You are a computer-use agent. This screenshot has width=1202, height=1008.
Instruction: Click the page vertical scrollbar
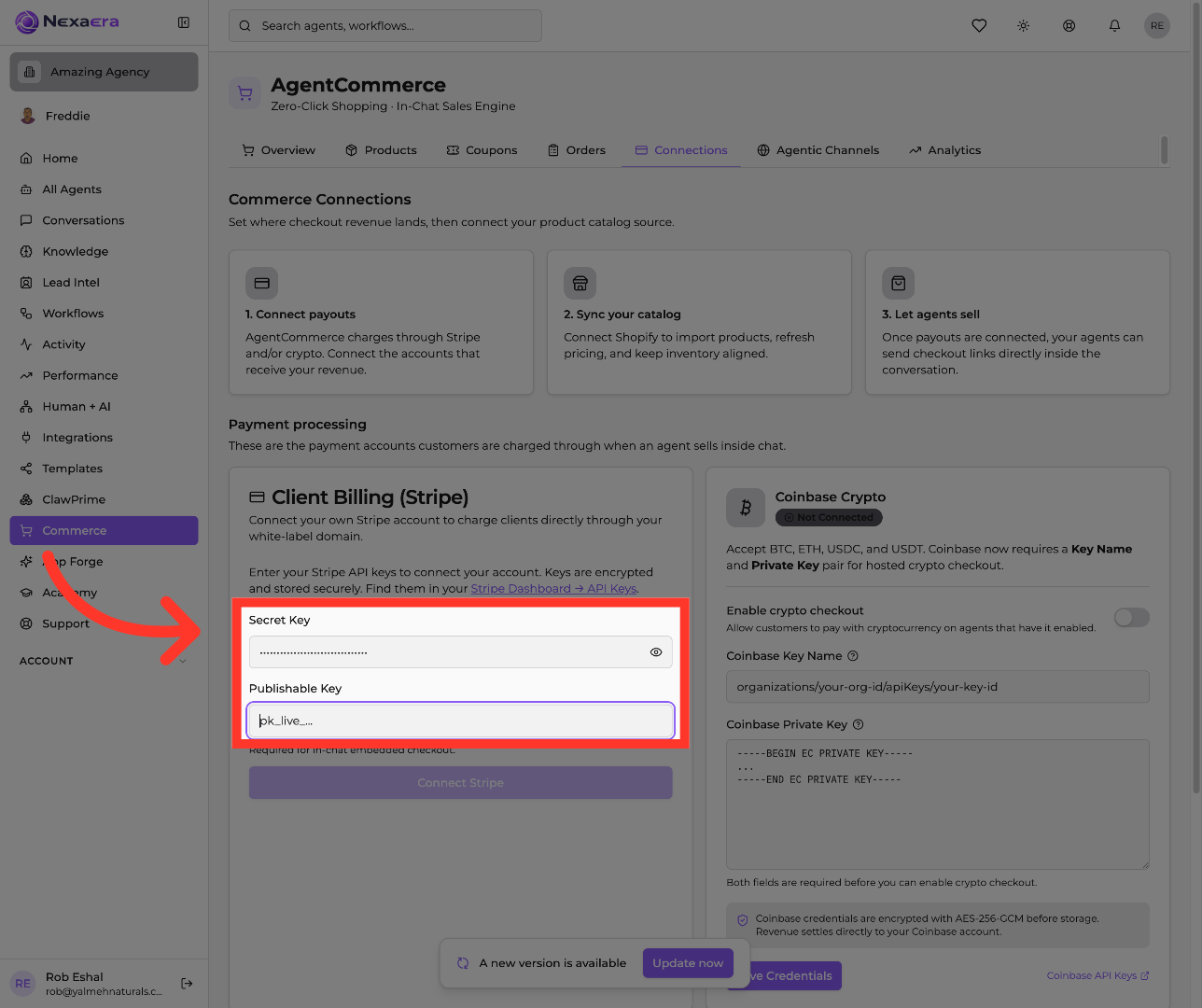coord(1197,398)
